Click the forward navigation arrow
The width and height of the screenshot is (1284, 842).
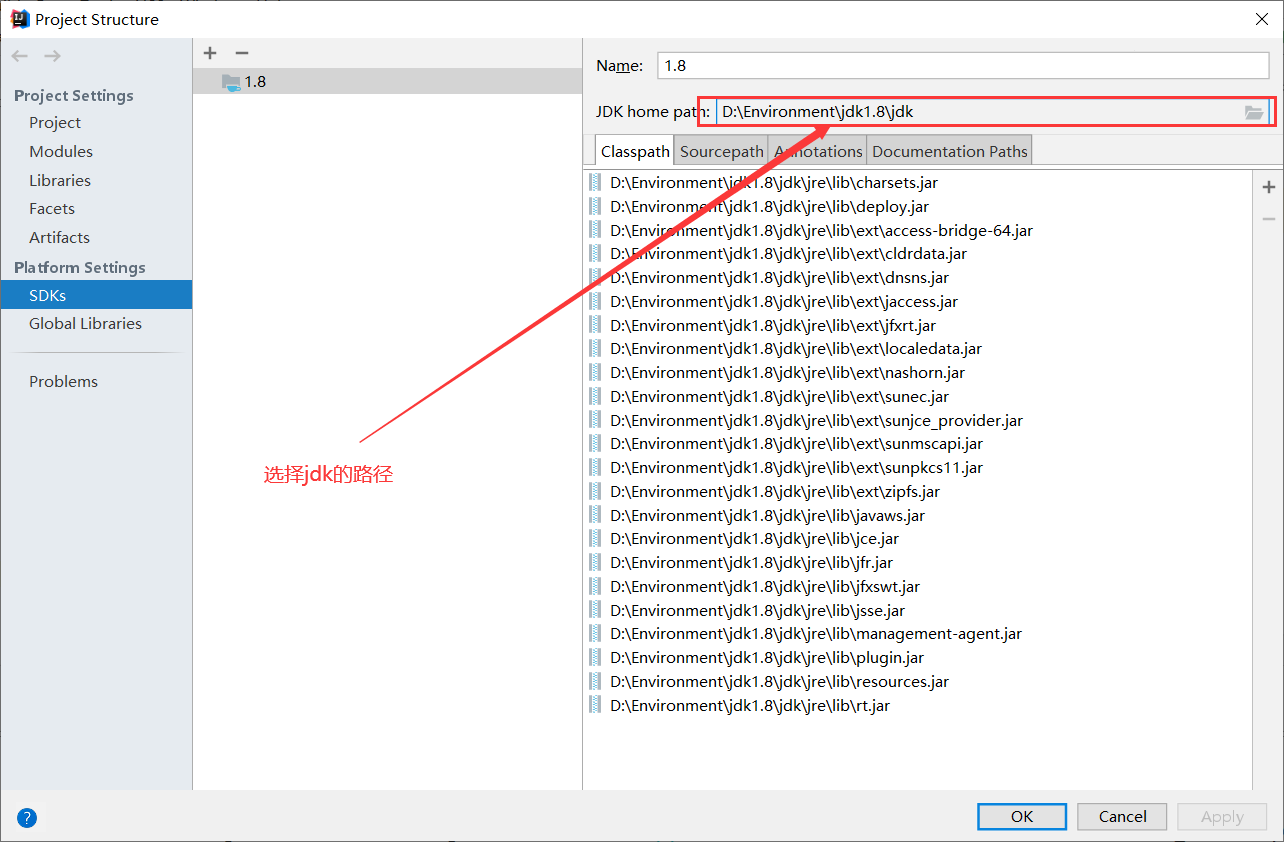point(51,55)
